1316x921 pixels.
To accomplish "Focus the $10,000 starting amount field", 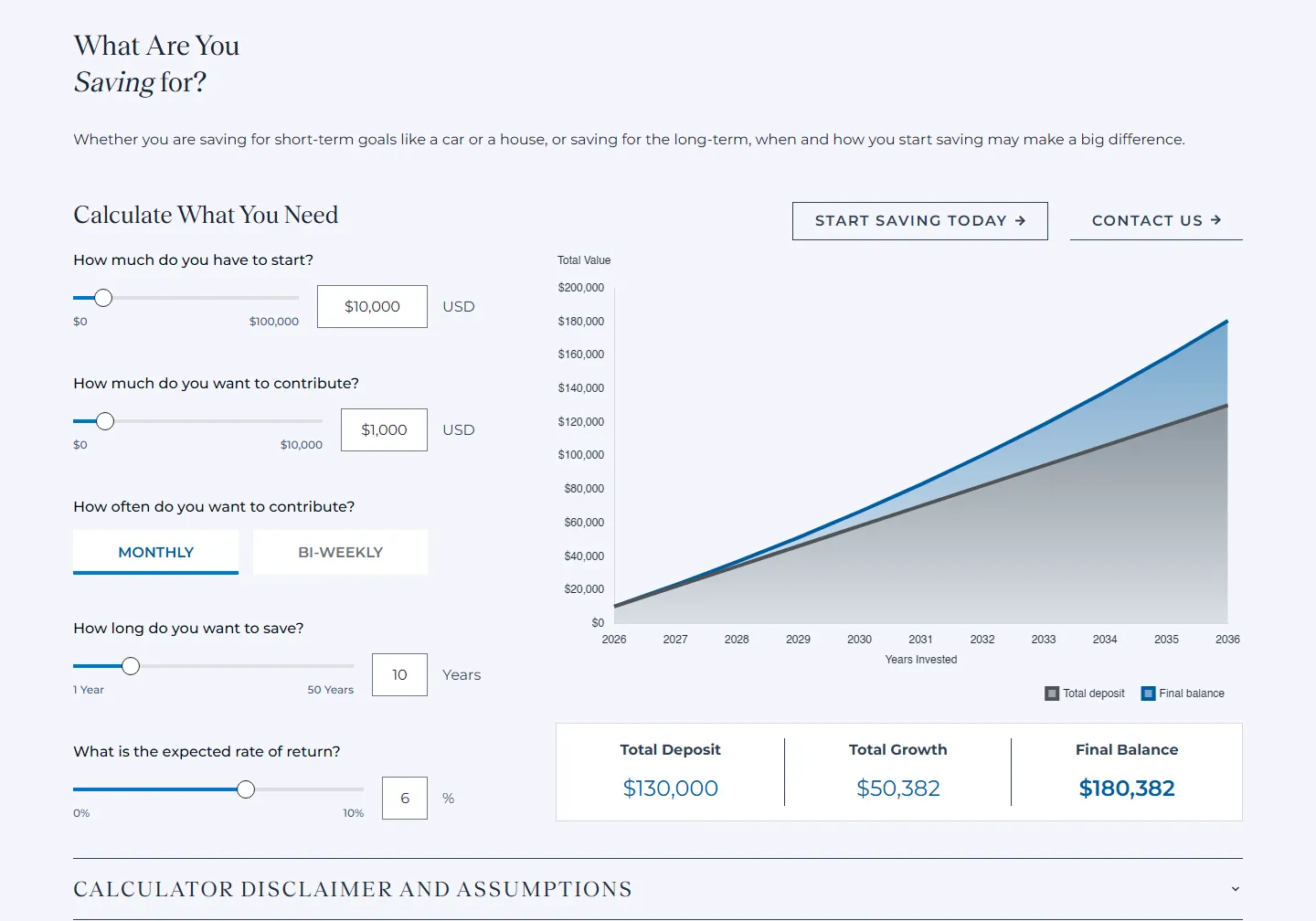I will pos(372,306).
